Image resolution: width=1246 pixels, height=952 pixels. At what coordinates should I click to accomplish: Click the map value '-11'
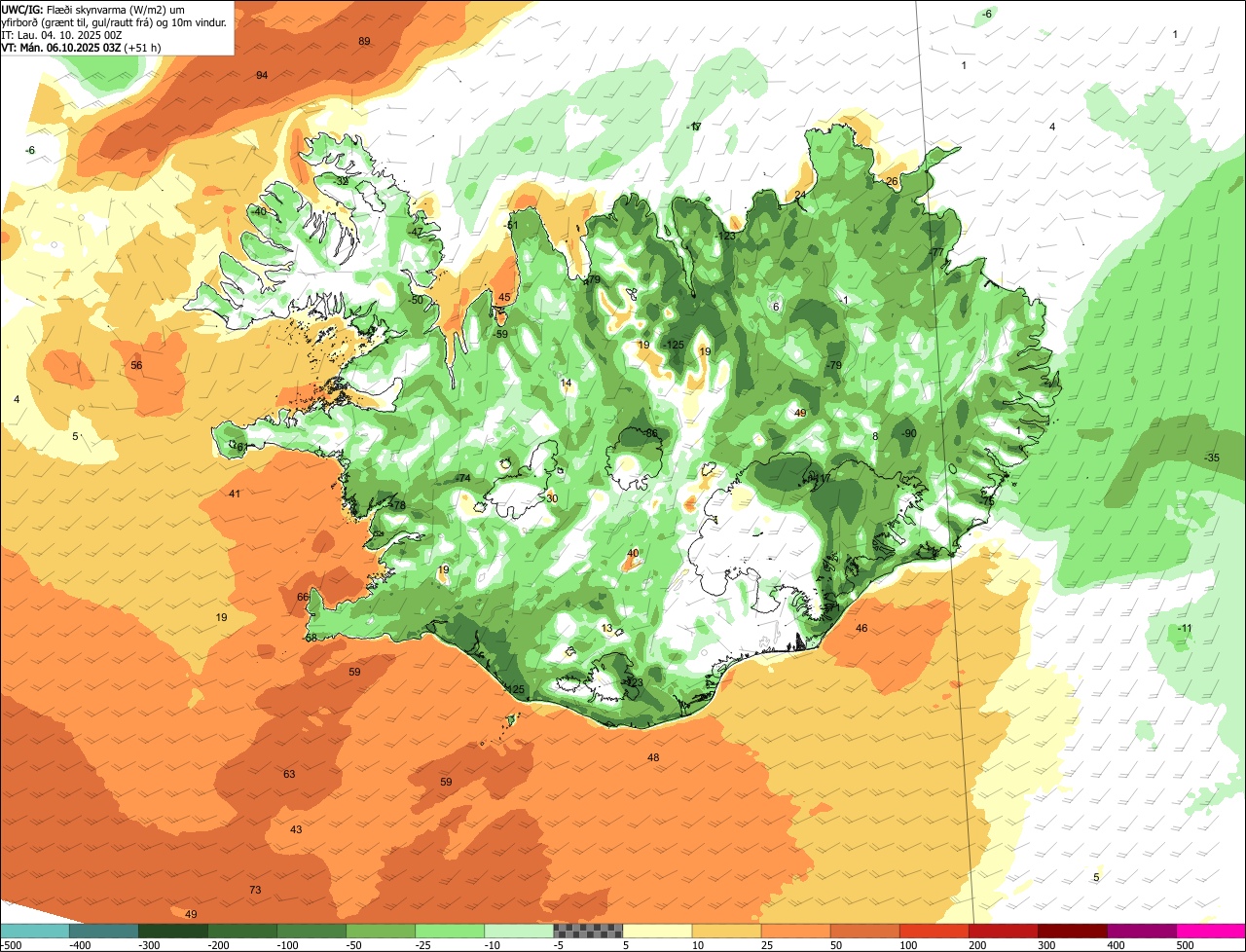pyautogui.click(x=1184, y=628)
